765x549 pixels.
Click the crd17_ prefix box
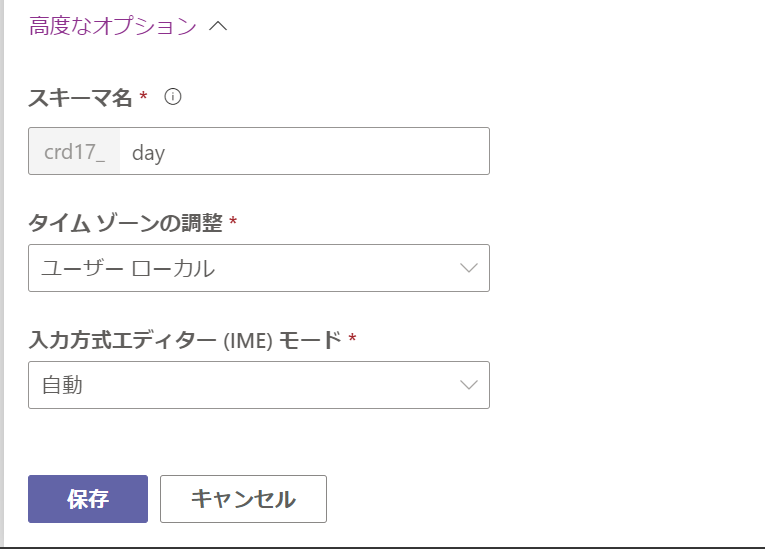tap(74, 151)
